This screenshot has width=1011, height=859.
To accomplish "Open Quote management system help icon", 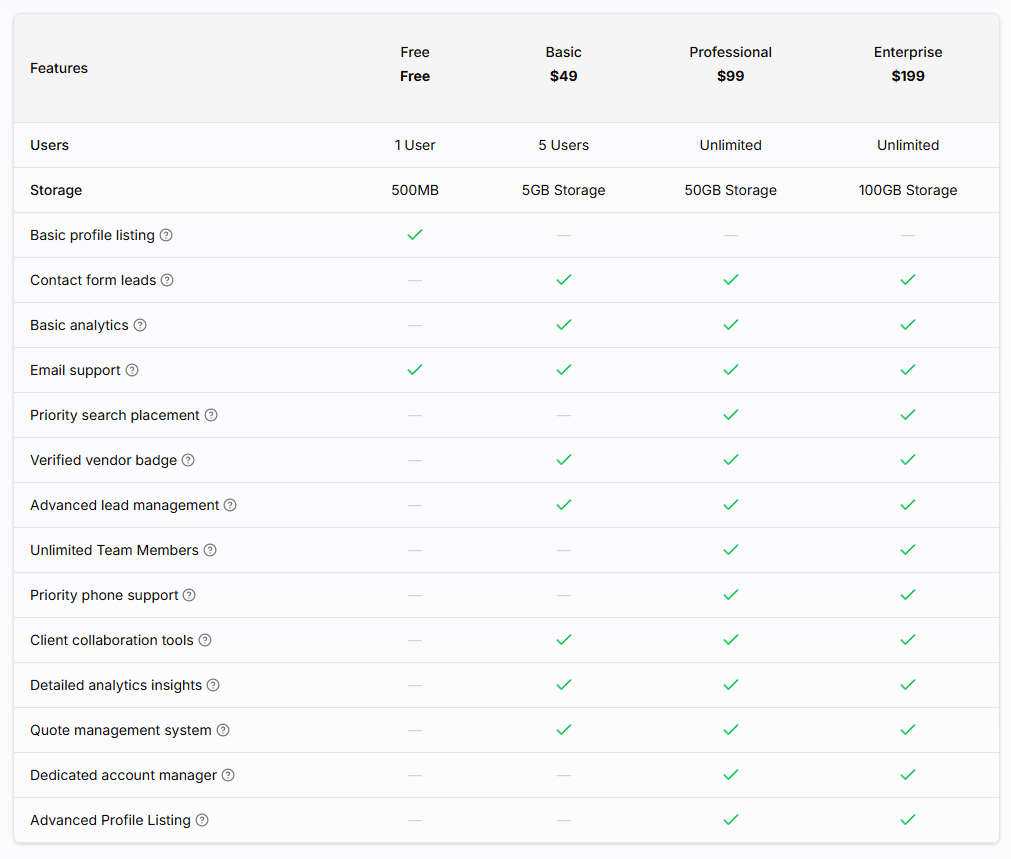I will tap(223, 730).
